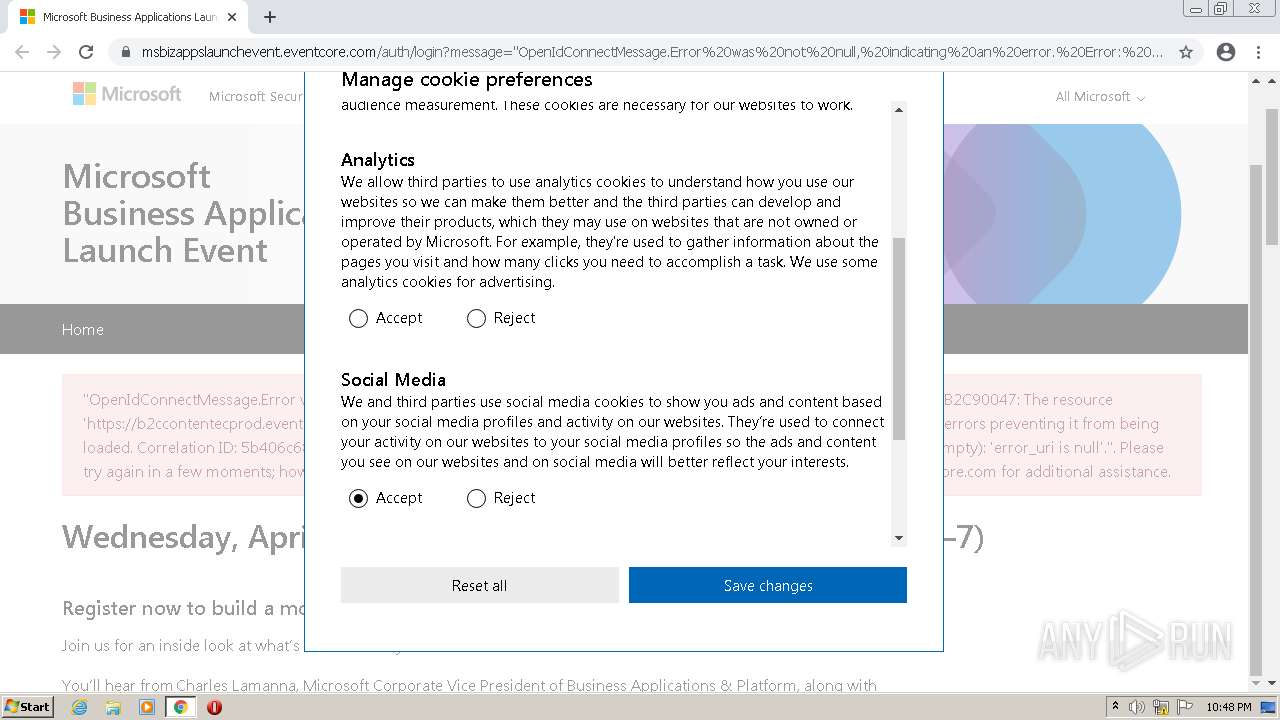Screen dimensions: 1280x720
Task: Select Accept for Social Media cookies
Action: tap(358, 498)
